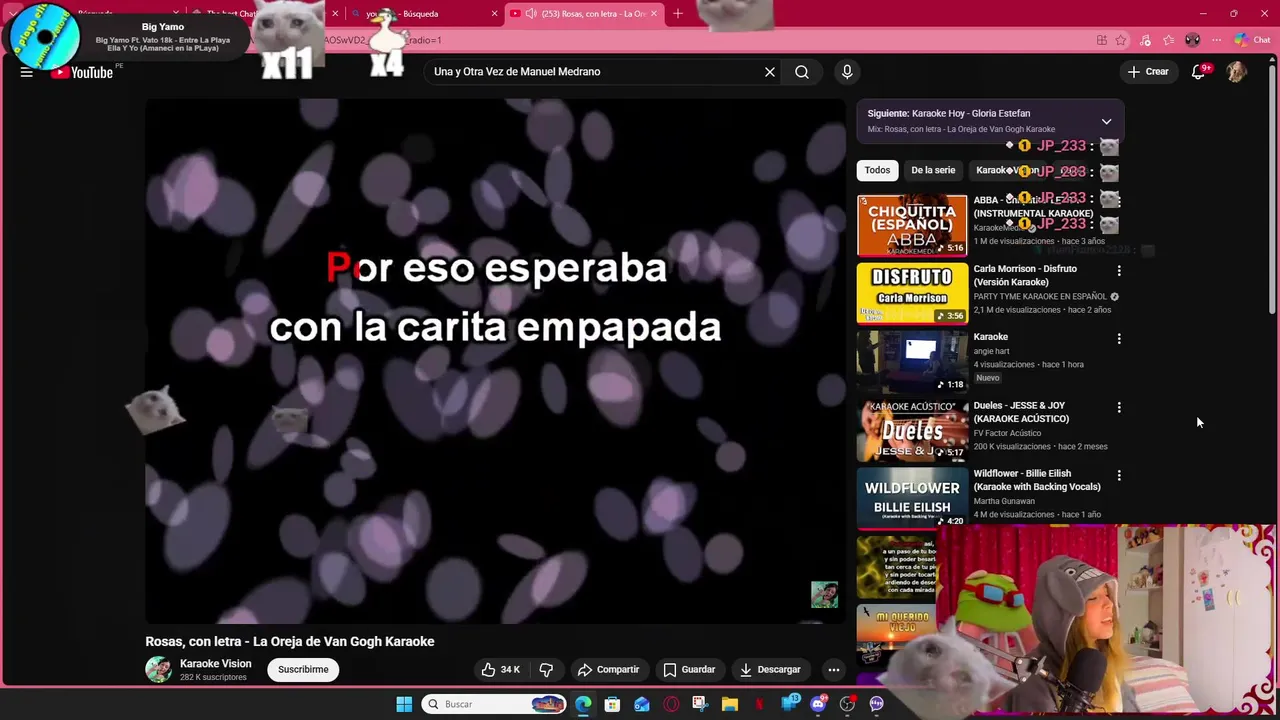The image size is (1280, 720).
Task: Open Outlook from the taskbar
Action: 642,704
